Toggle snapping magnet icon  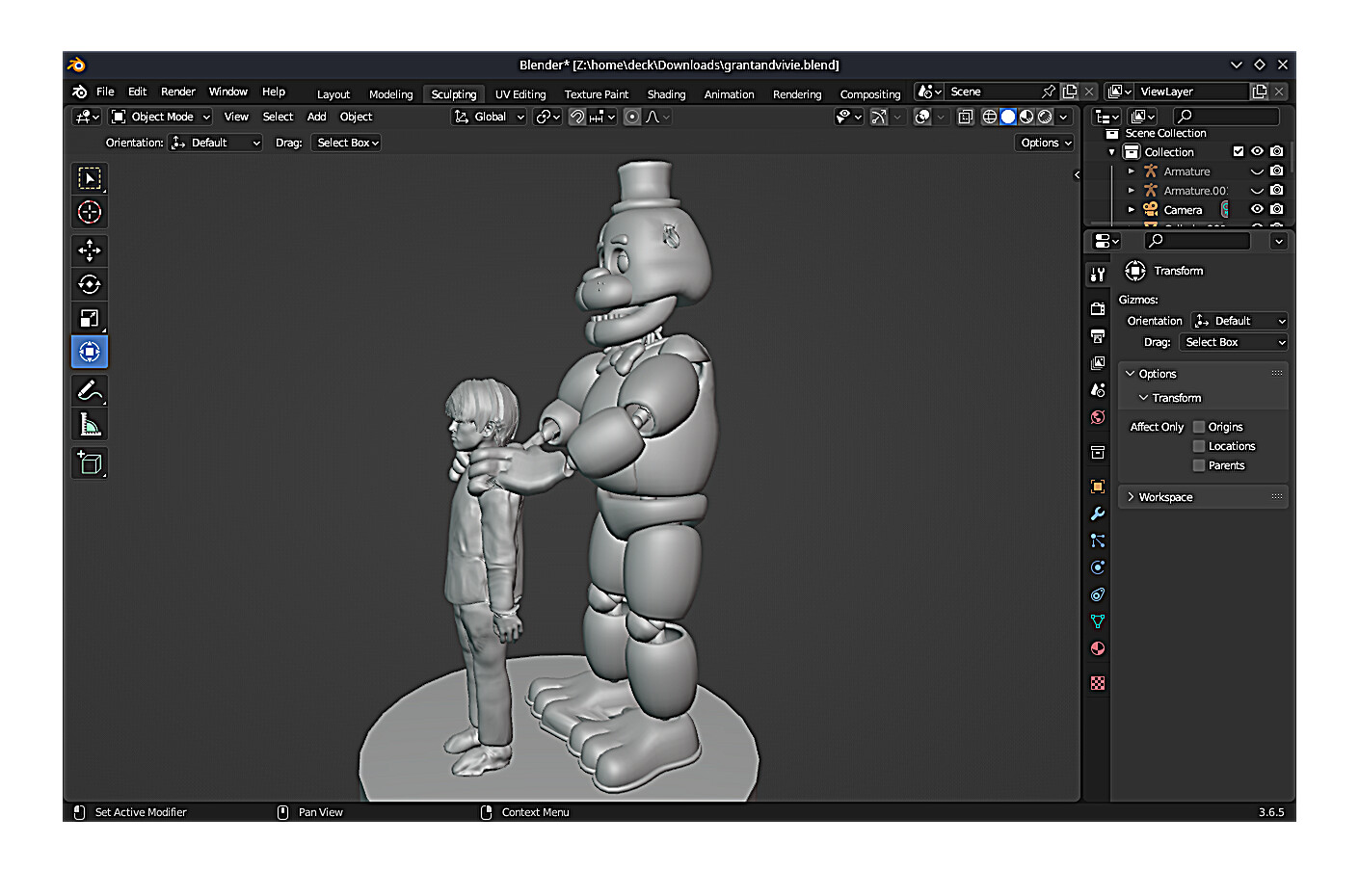pyautogui.click(x=576, y=117)
